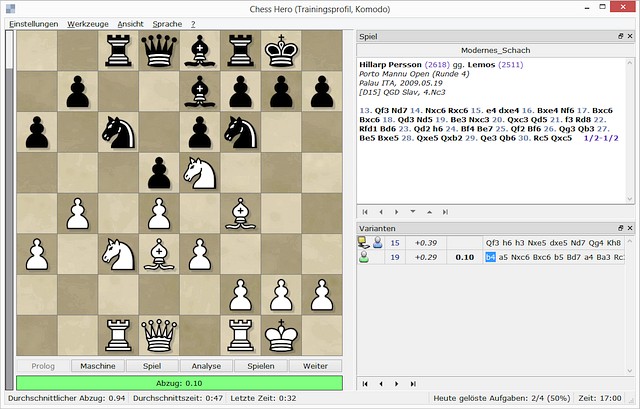Click the Zeit: 17:00 status entry
This screenshot has width=640, height=409.
(600, 398)
